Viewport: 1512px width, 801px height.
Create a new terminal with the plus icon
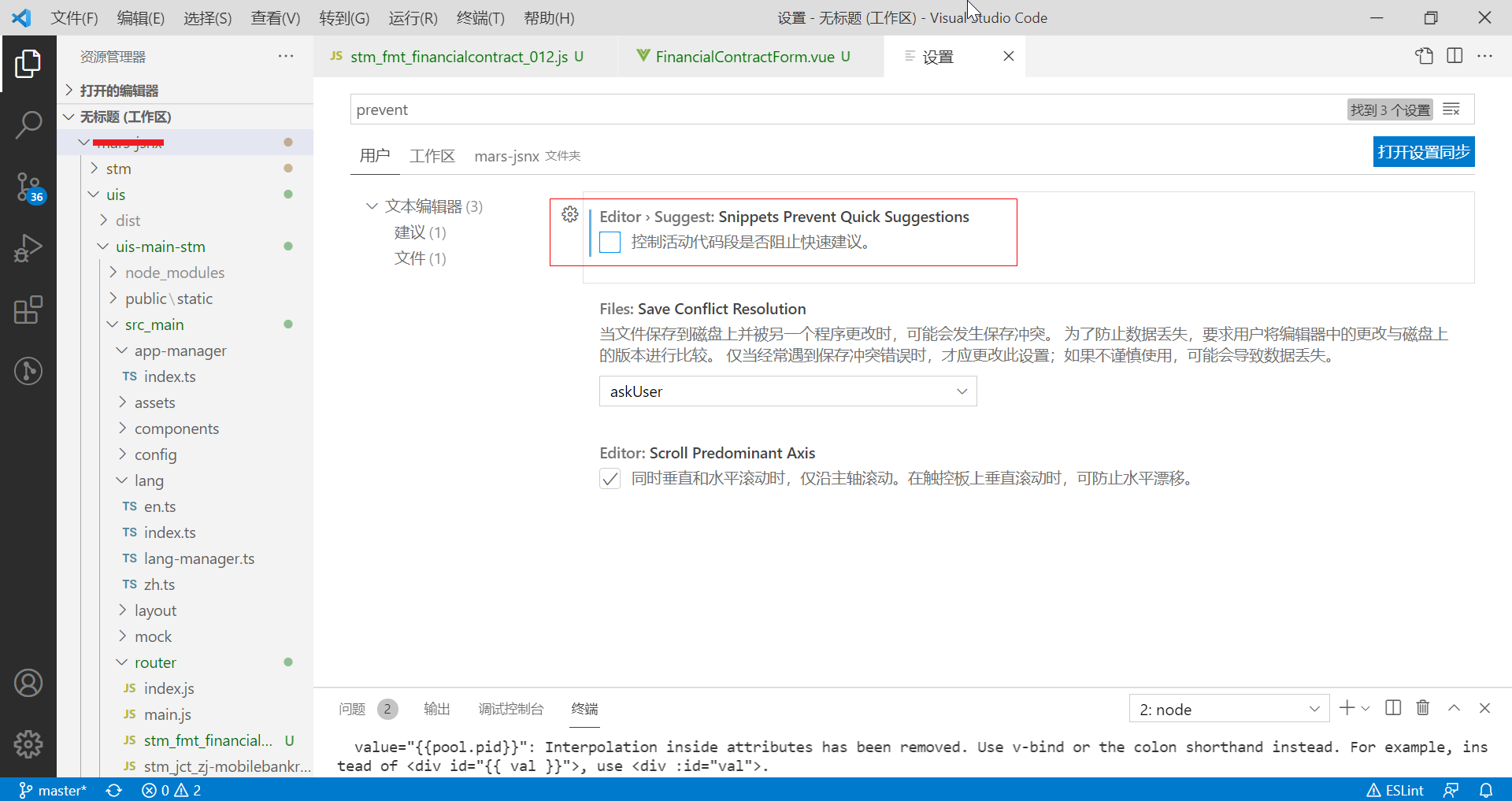[1347, 708]
